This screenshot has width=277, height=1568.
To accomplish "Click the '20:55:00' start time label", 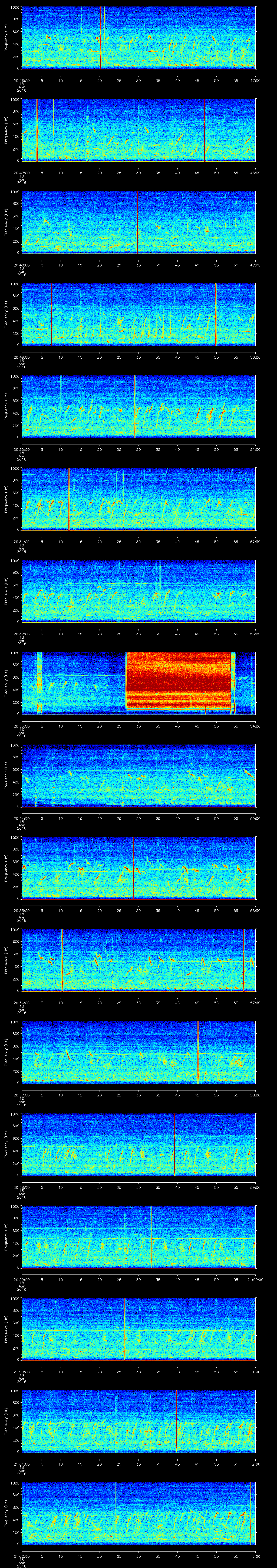I will (22, 910).
